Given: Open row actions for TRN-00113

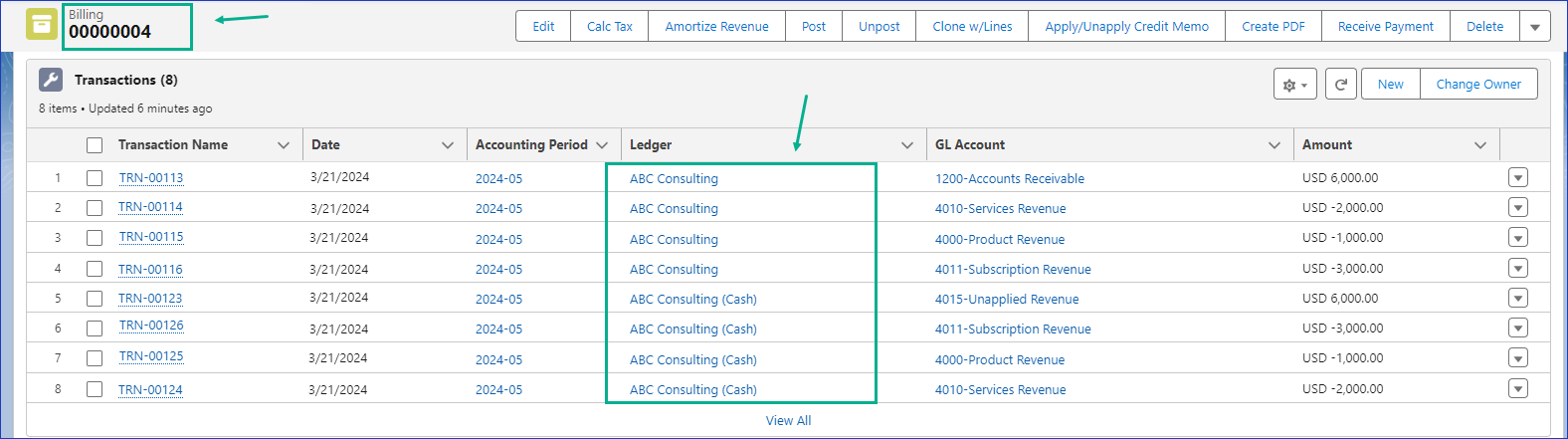Looking at the screenshot, I should click(1517, 178).
